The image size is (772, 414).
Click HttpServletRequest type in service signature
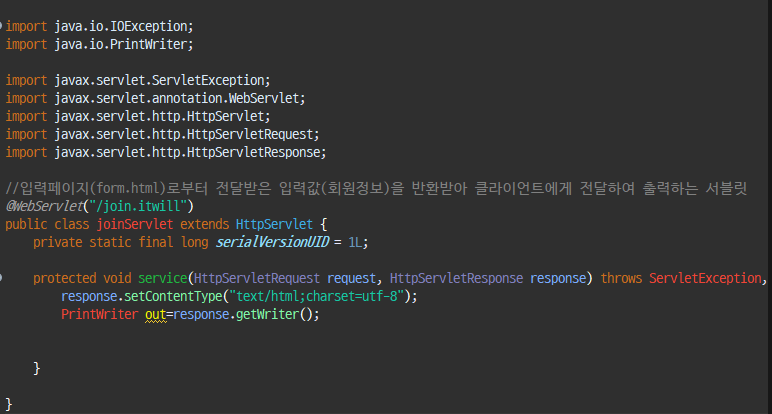click(257, 279)
